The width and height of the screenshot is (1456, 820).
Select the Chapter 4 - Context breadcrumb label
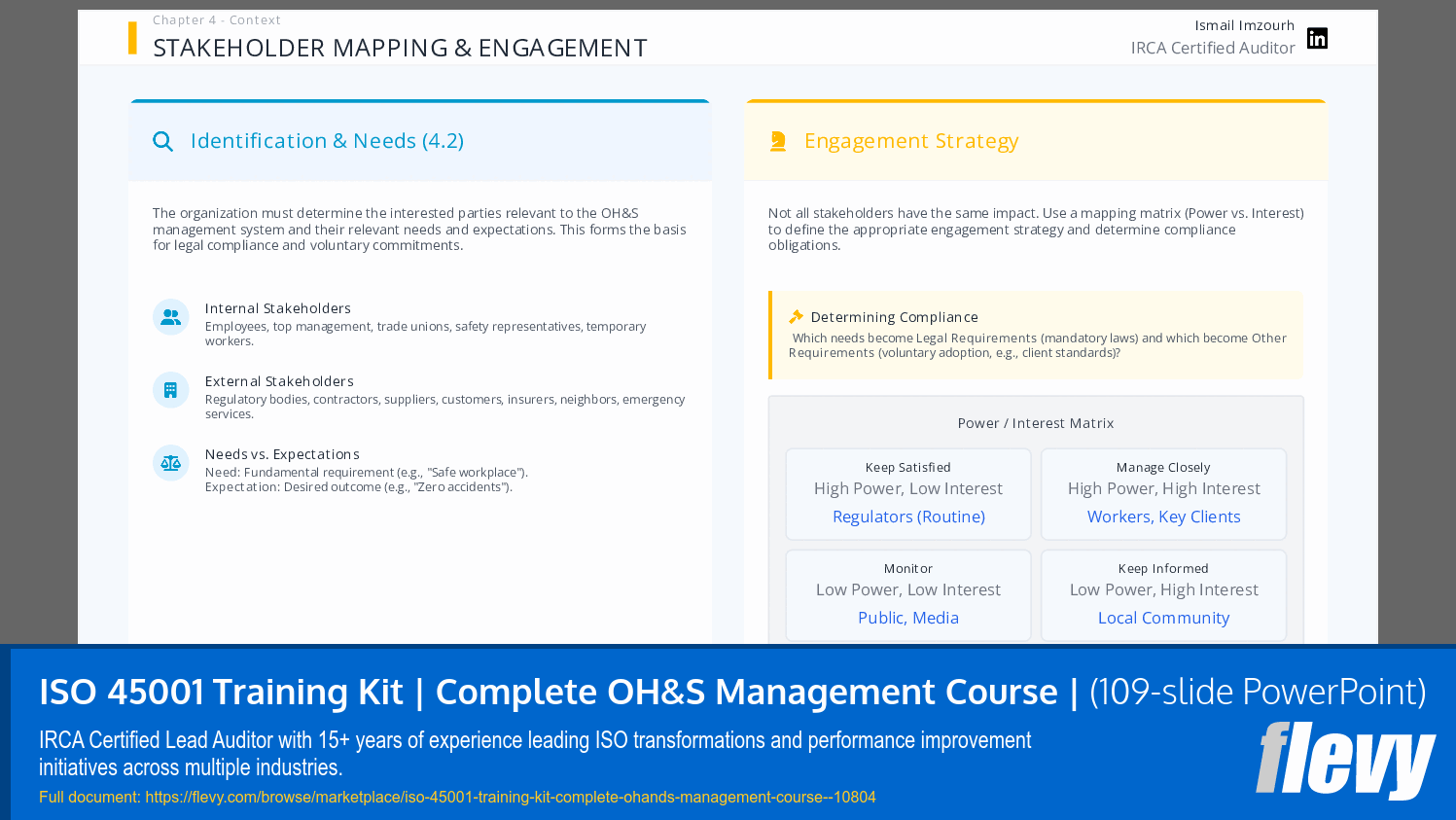[216, 19]
